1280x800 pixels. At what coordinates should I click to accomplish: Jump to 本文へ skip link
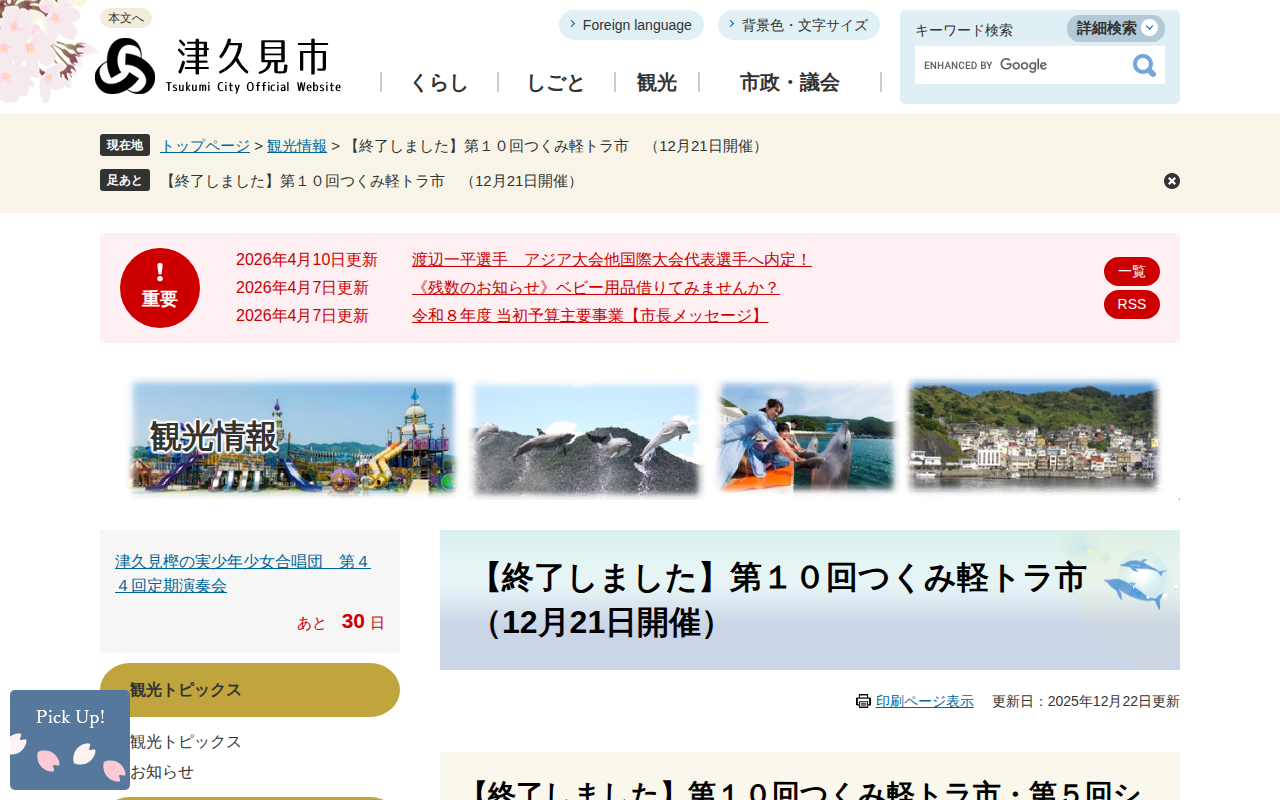[x=126, y=18]
